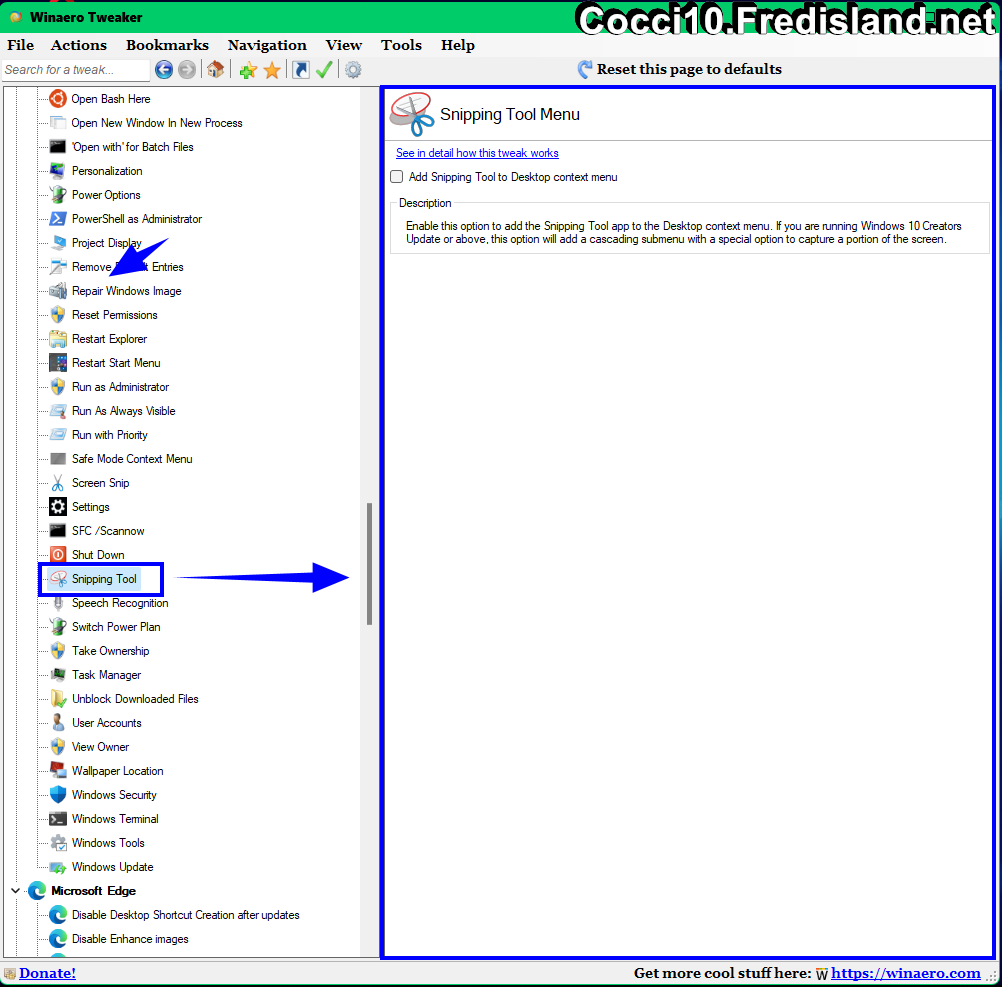
Task: Click the Unblock Downloaded Files icon
Action: pos(58,699)
